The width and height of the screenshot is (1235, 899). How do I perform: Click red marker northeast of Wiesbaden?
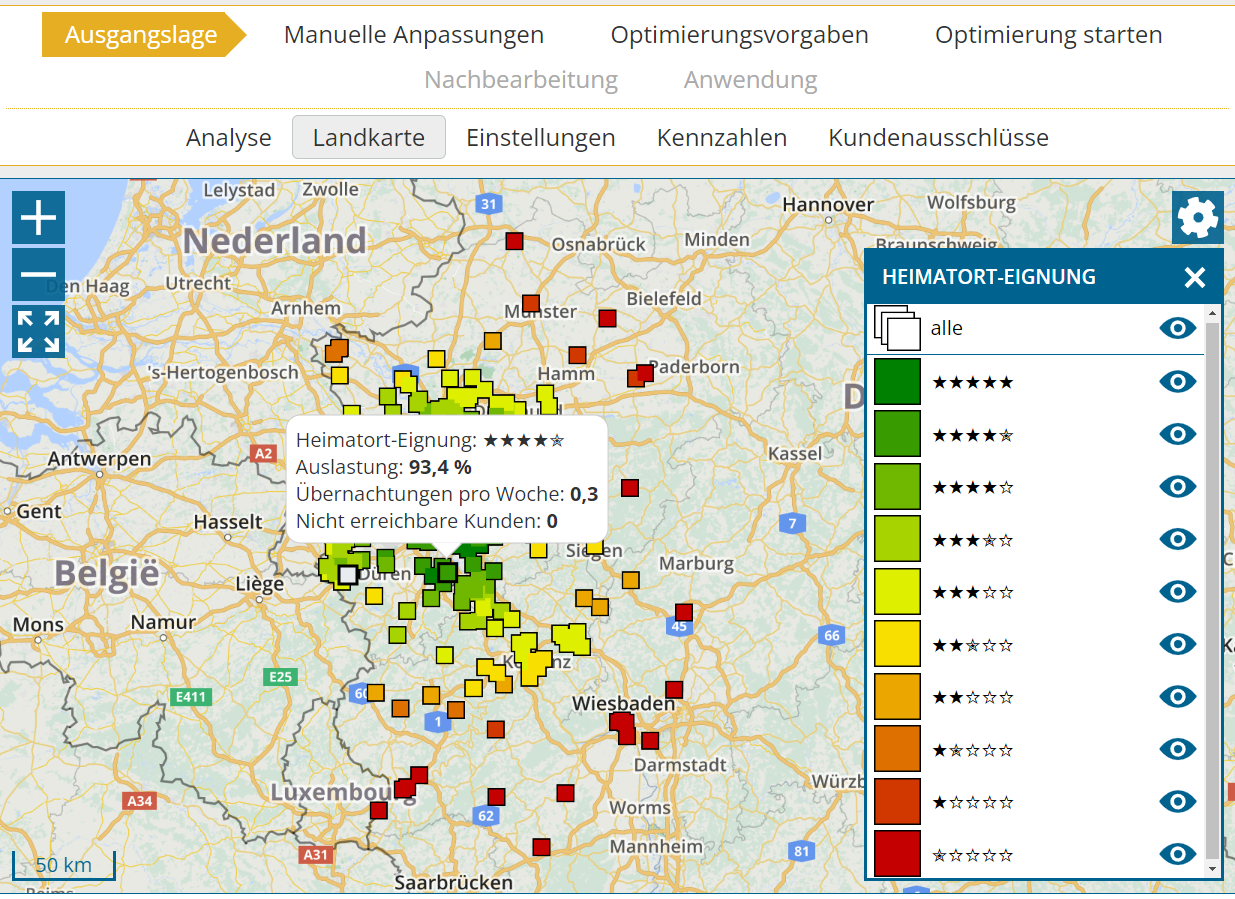pos(674,689)
